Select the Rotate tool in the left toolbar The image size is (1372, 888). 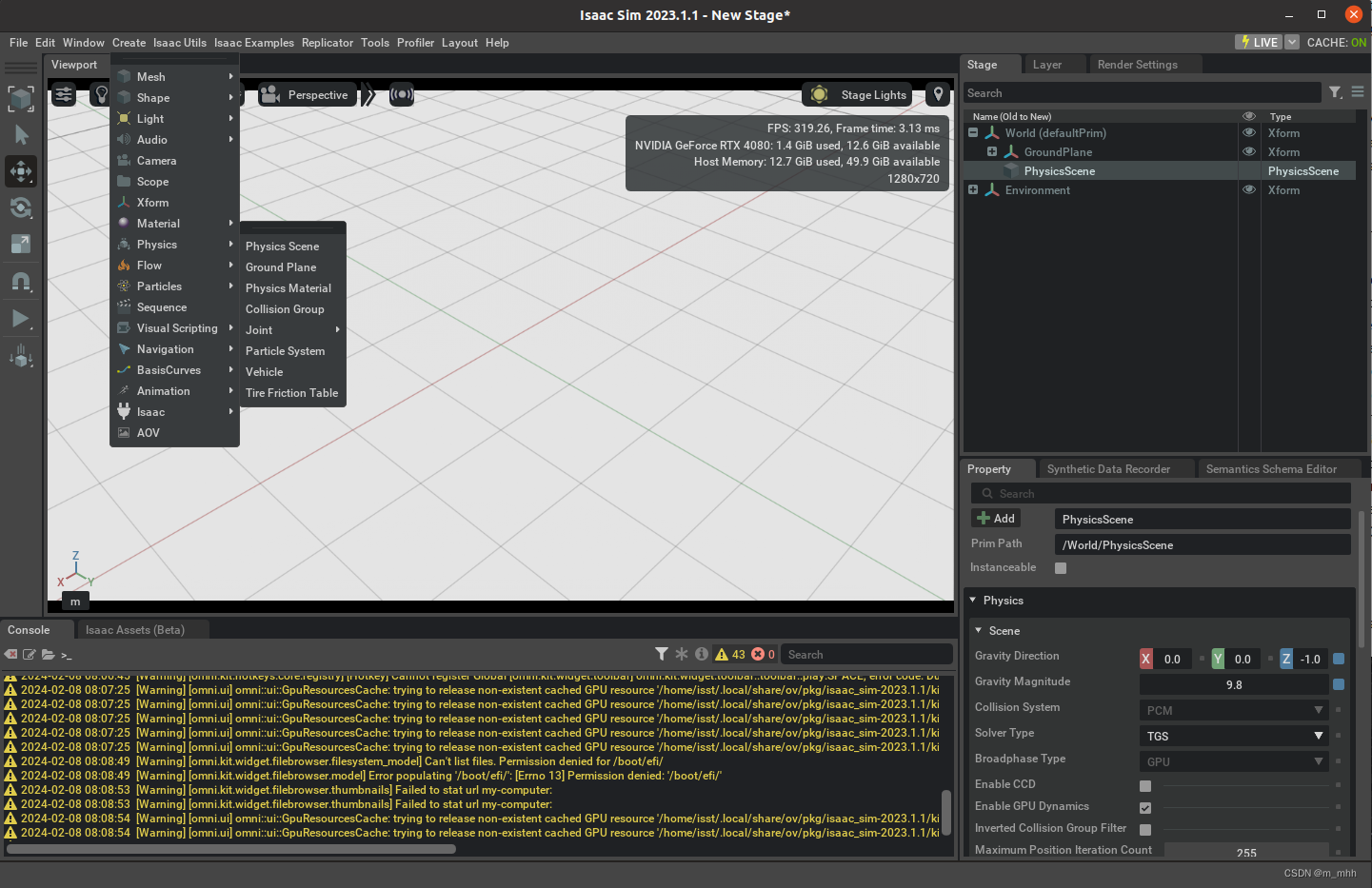pos(20,207)
